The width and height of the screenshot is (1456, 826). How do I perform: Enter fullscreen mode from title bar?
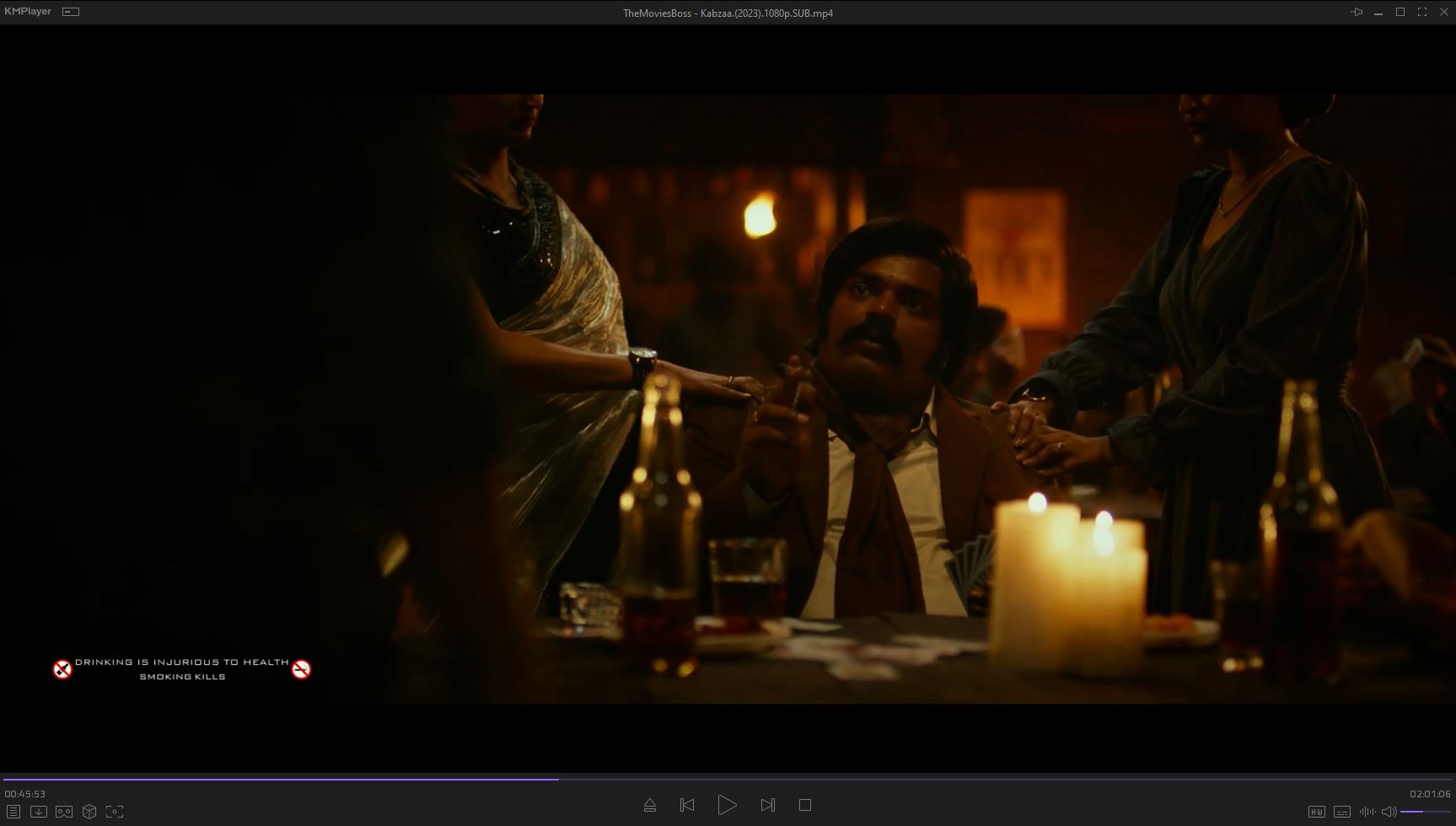1422,13
